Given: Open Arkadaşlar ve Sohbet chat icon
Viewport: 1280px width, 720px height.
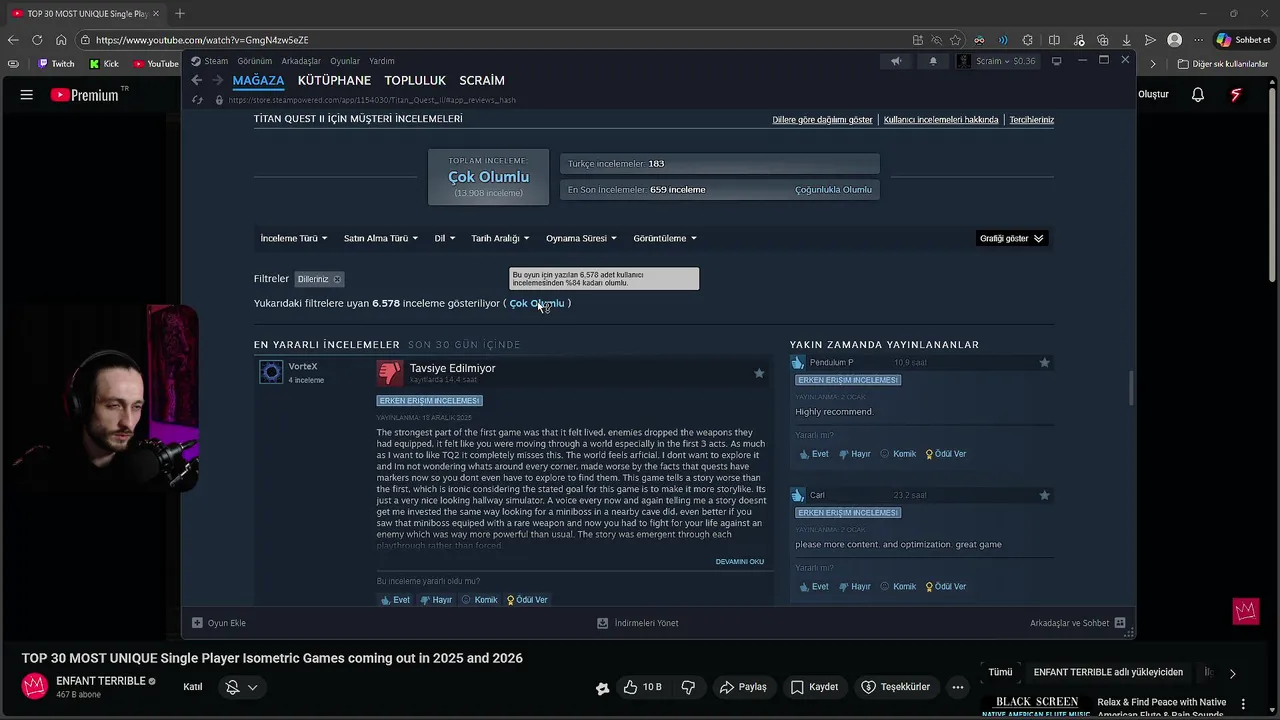Looking at the screenshot, I should tap(1120, 623).
